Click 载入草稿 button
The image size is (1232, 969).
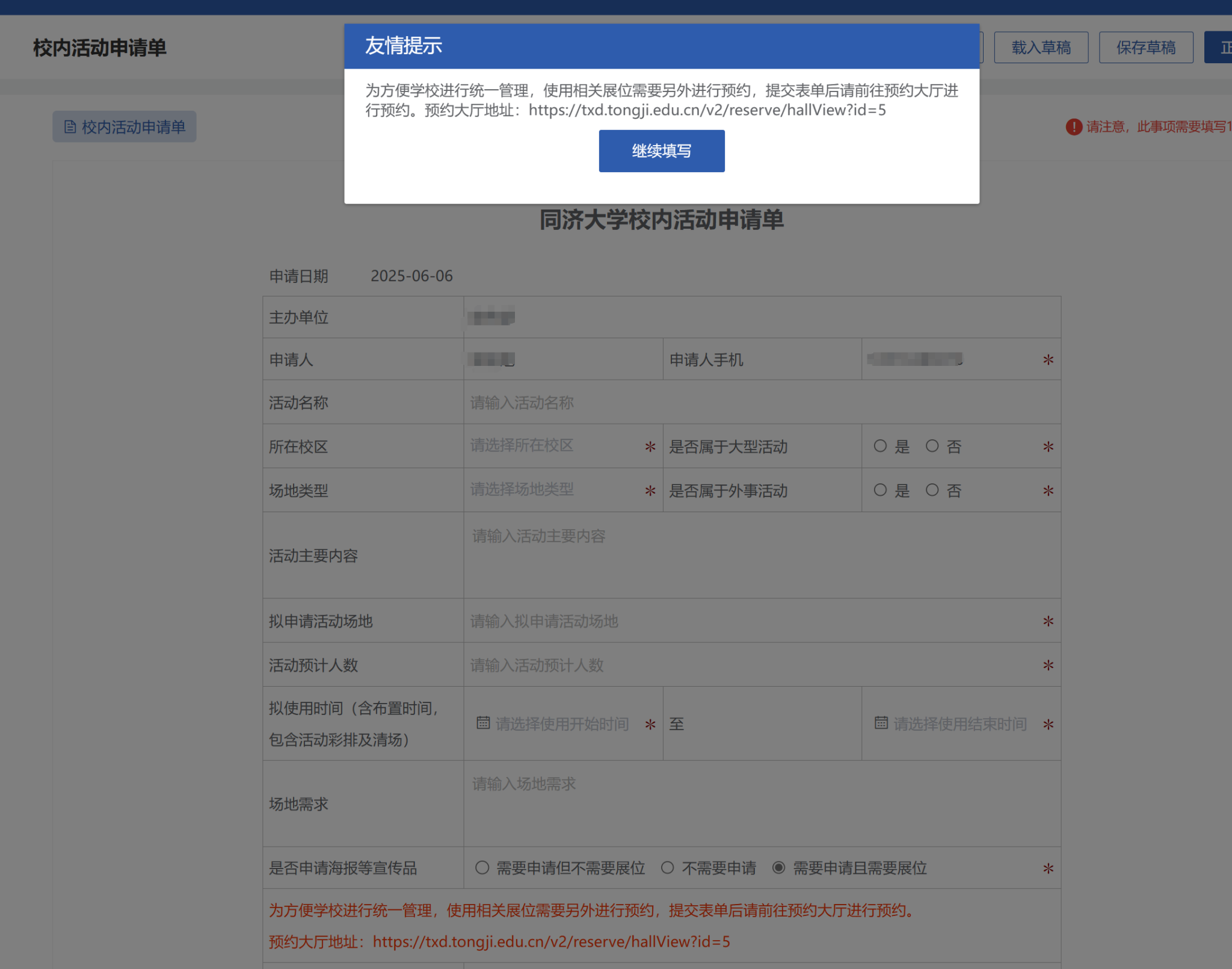click(1041, 48)
